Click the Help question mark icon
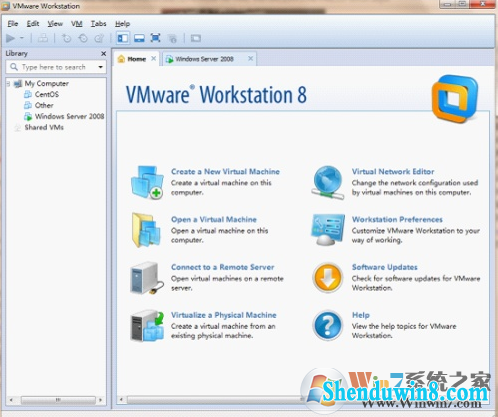This screenshot has height=417, width=498. tap(328, 325)
